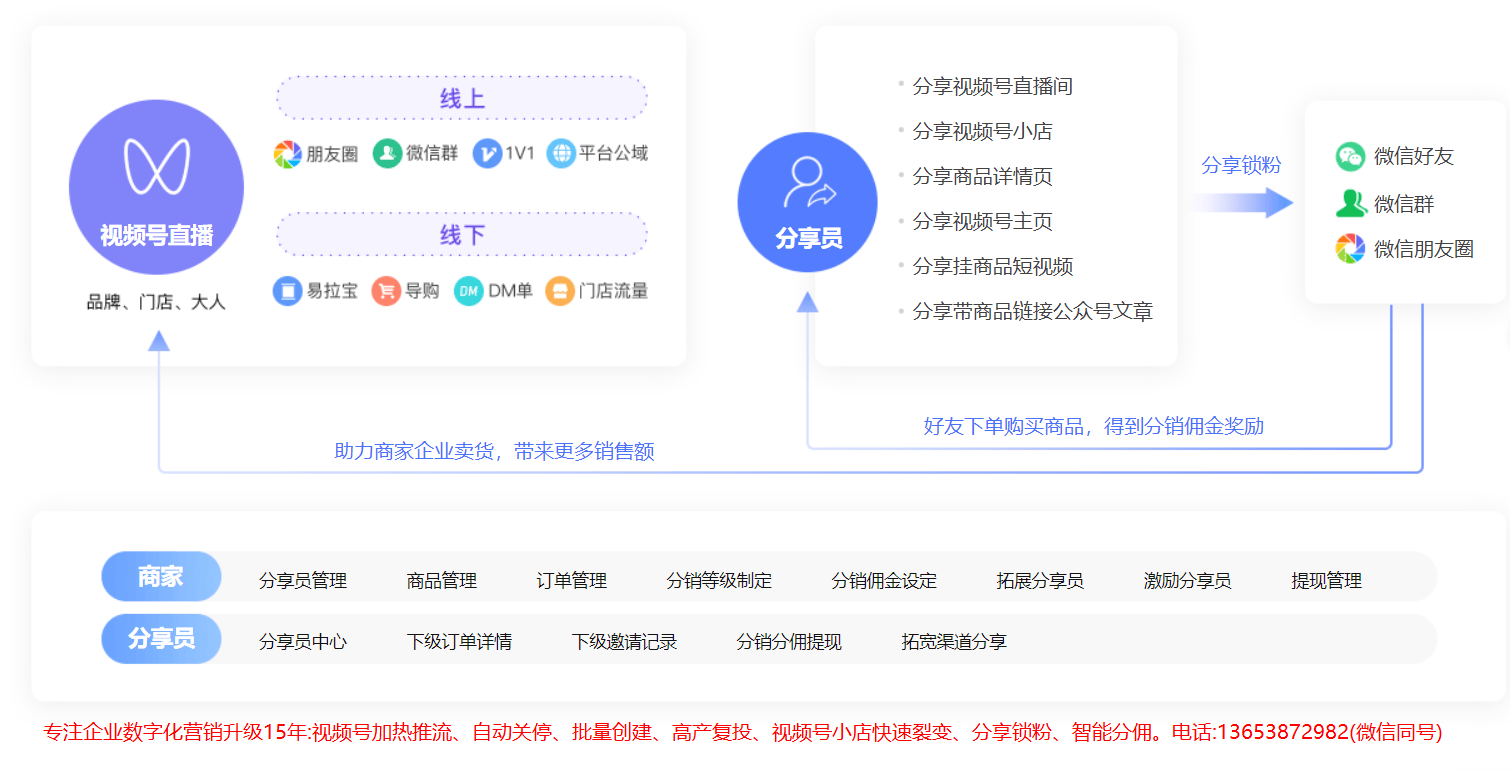Click the 分享视频号小店 list item
1510x772 pixels.
click(x=982, y=131)
